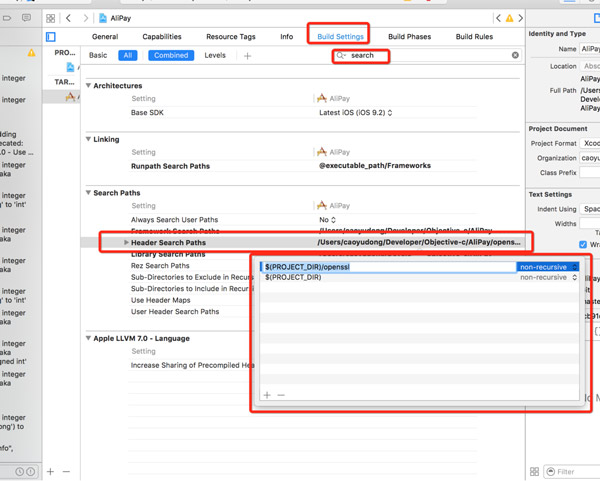
Task: Select the All filter toggle
Action: coord(128,56)
